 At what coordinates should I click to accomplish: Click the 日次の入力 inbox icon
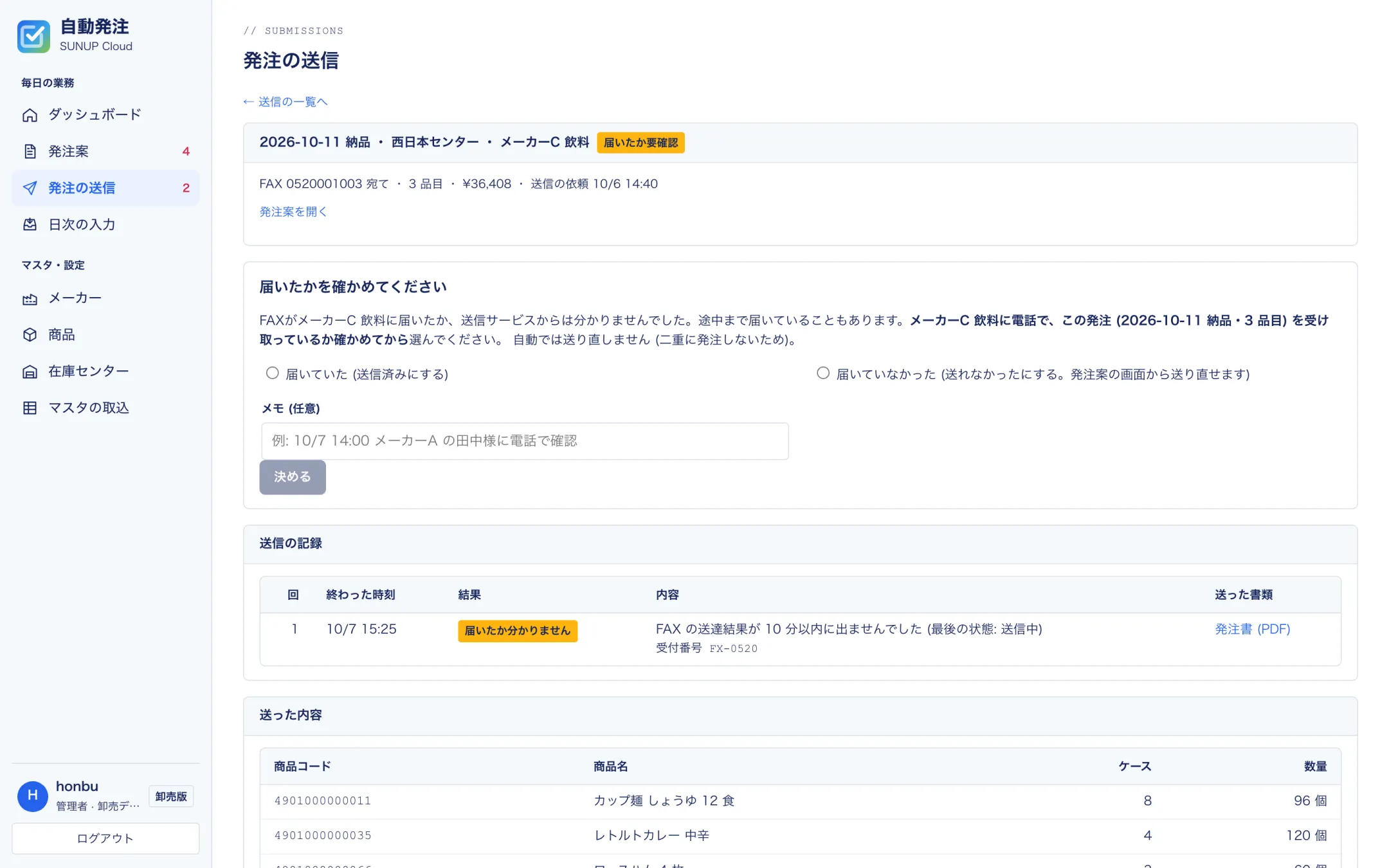click(x=30, y=225)
